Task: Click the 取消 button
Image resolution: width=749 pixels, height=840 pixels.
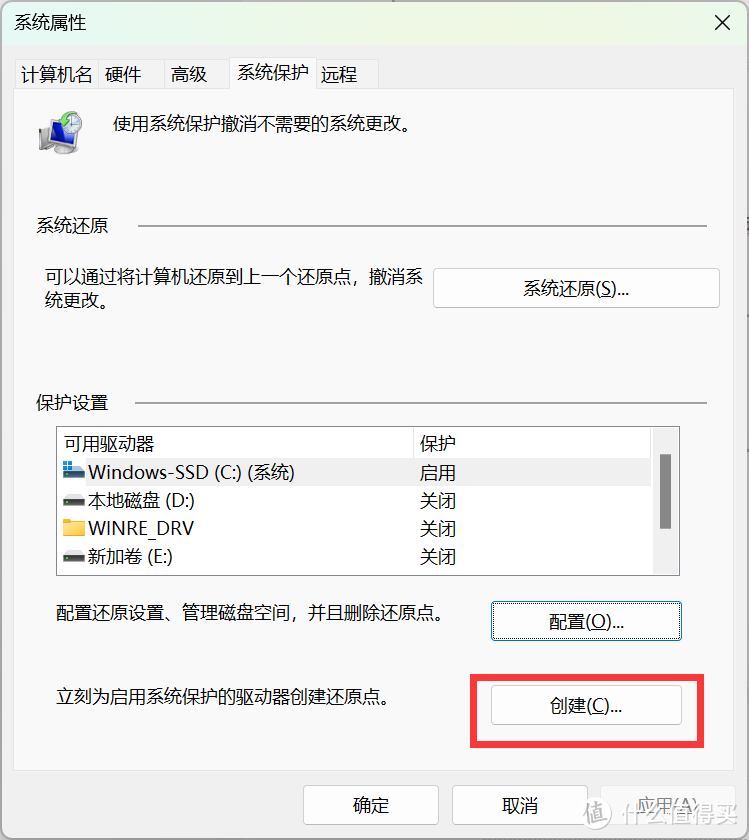Action: pos(520,805)
